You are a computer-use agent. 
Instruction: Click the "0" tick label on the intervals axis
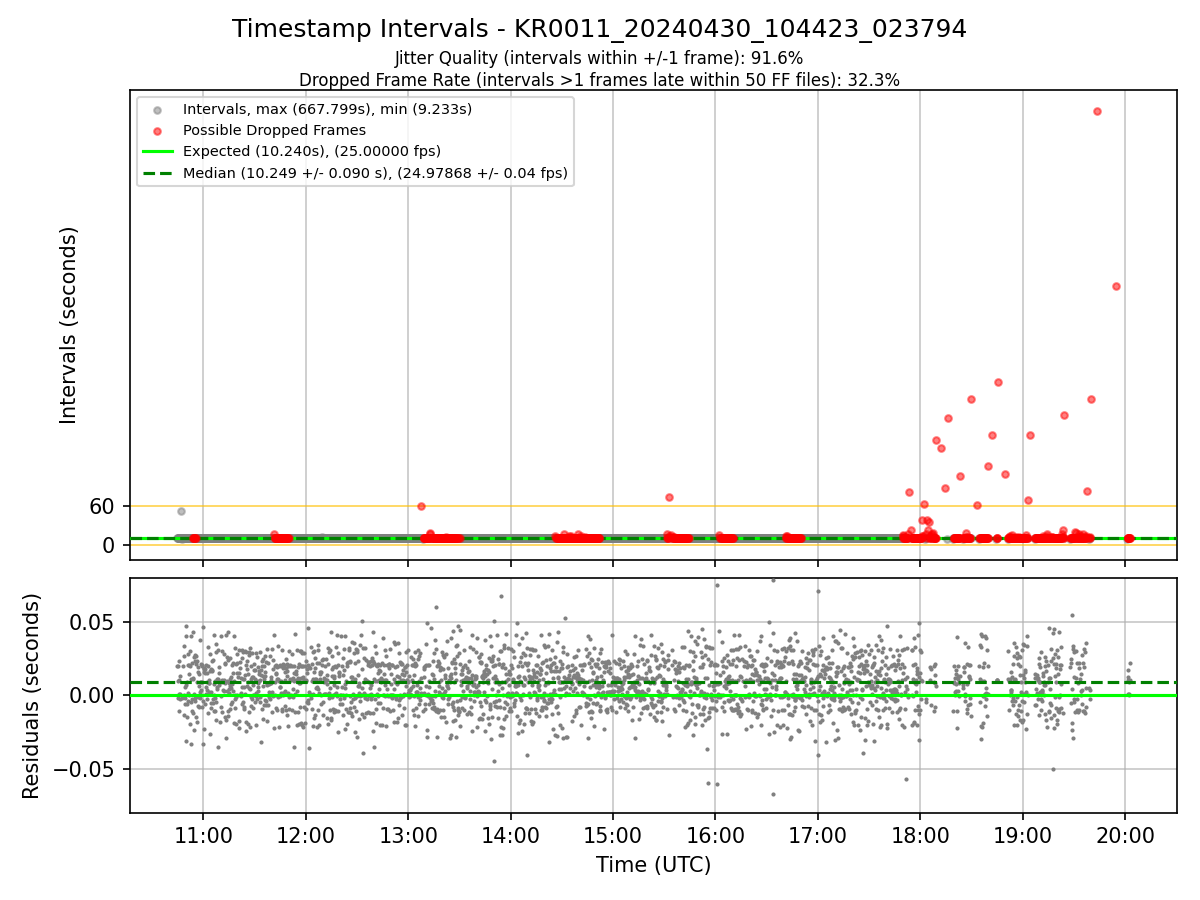click(x=111, y=545)
